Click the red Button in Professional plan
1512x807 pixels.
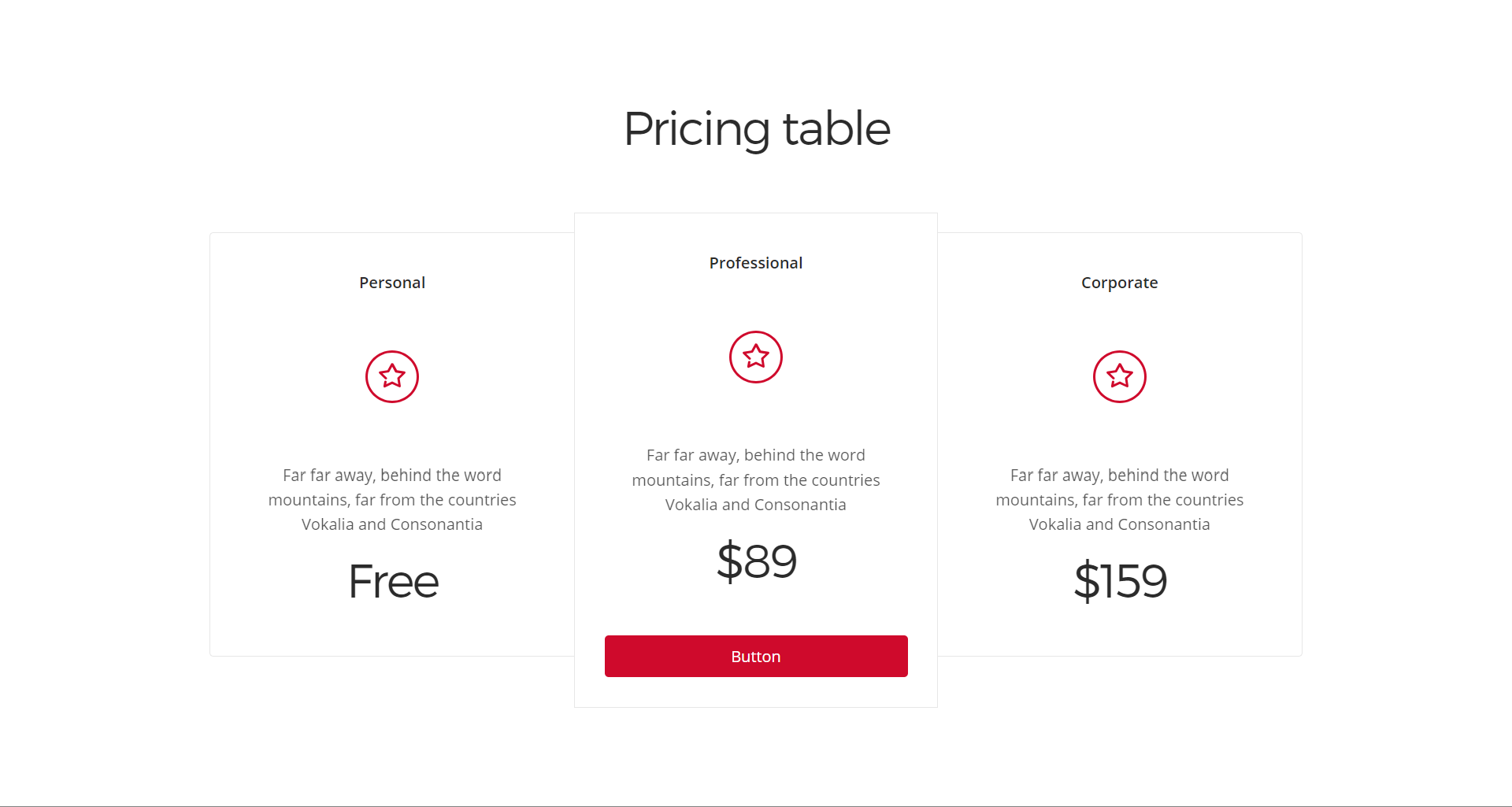click(x=756, y=656)
